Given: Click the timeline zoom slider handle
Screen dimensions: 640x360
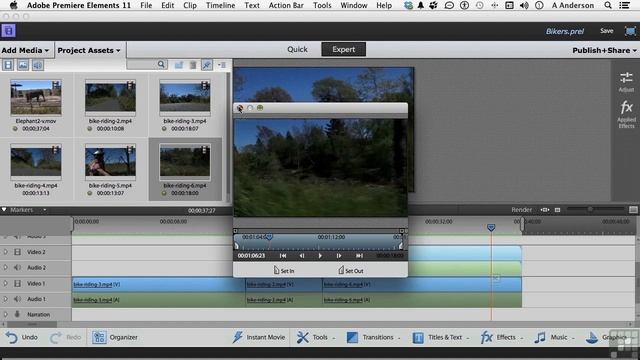Looking at the screenshot, I should (x=590, y=210).
